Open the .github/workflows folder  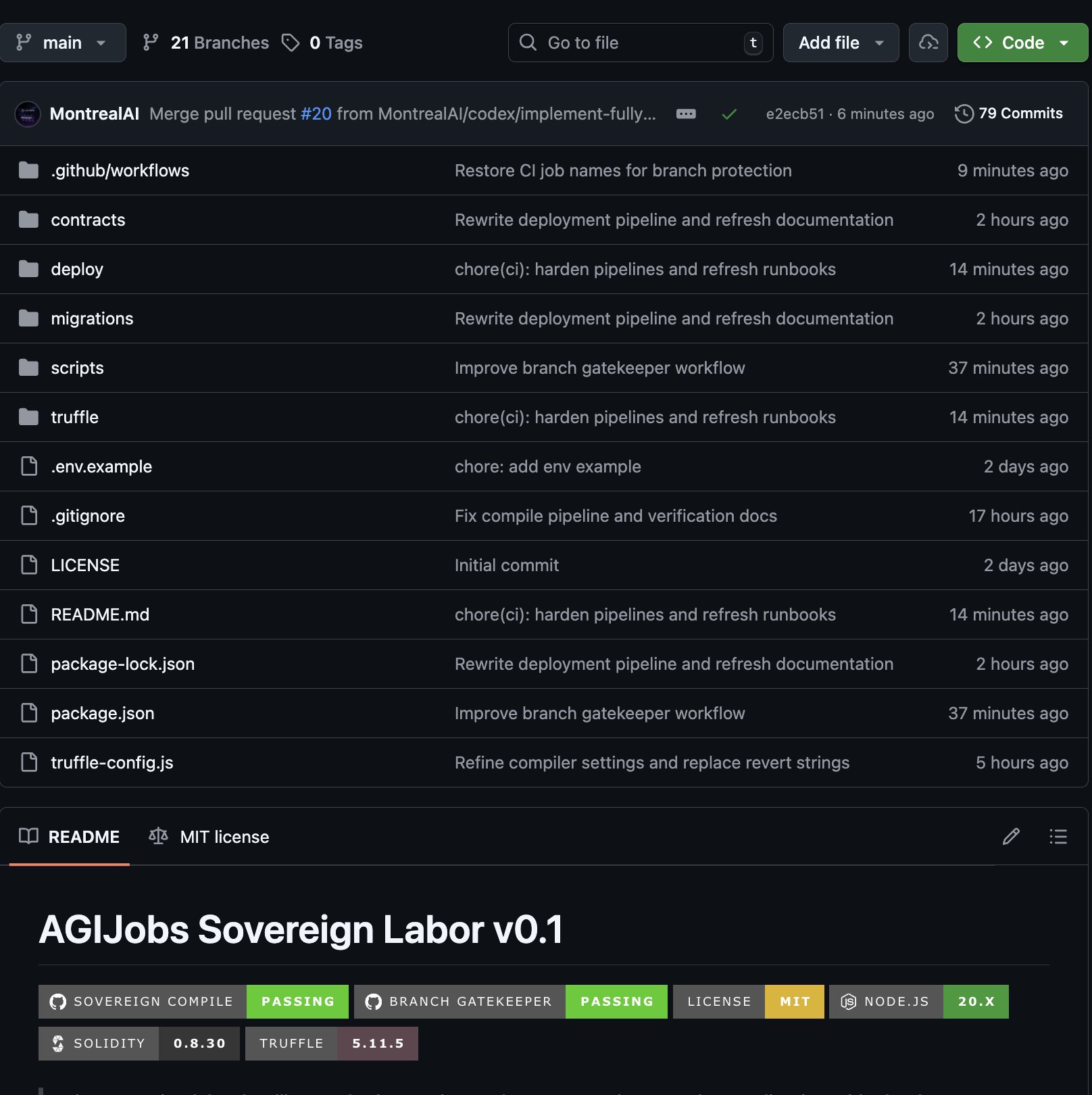tap(120, 170)
